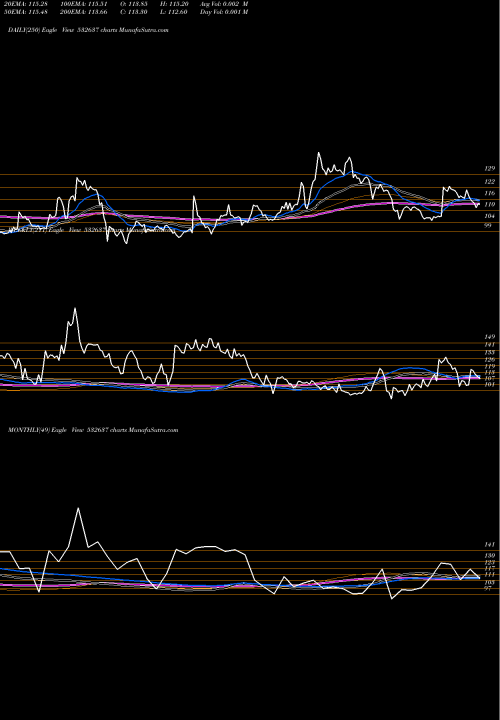Click the 133 price label on weekly chart

tap(489, 352)
